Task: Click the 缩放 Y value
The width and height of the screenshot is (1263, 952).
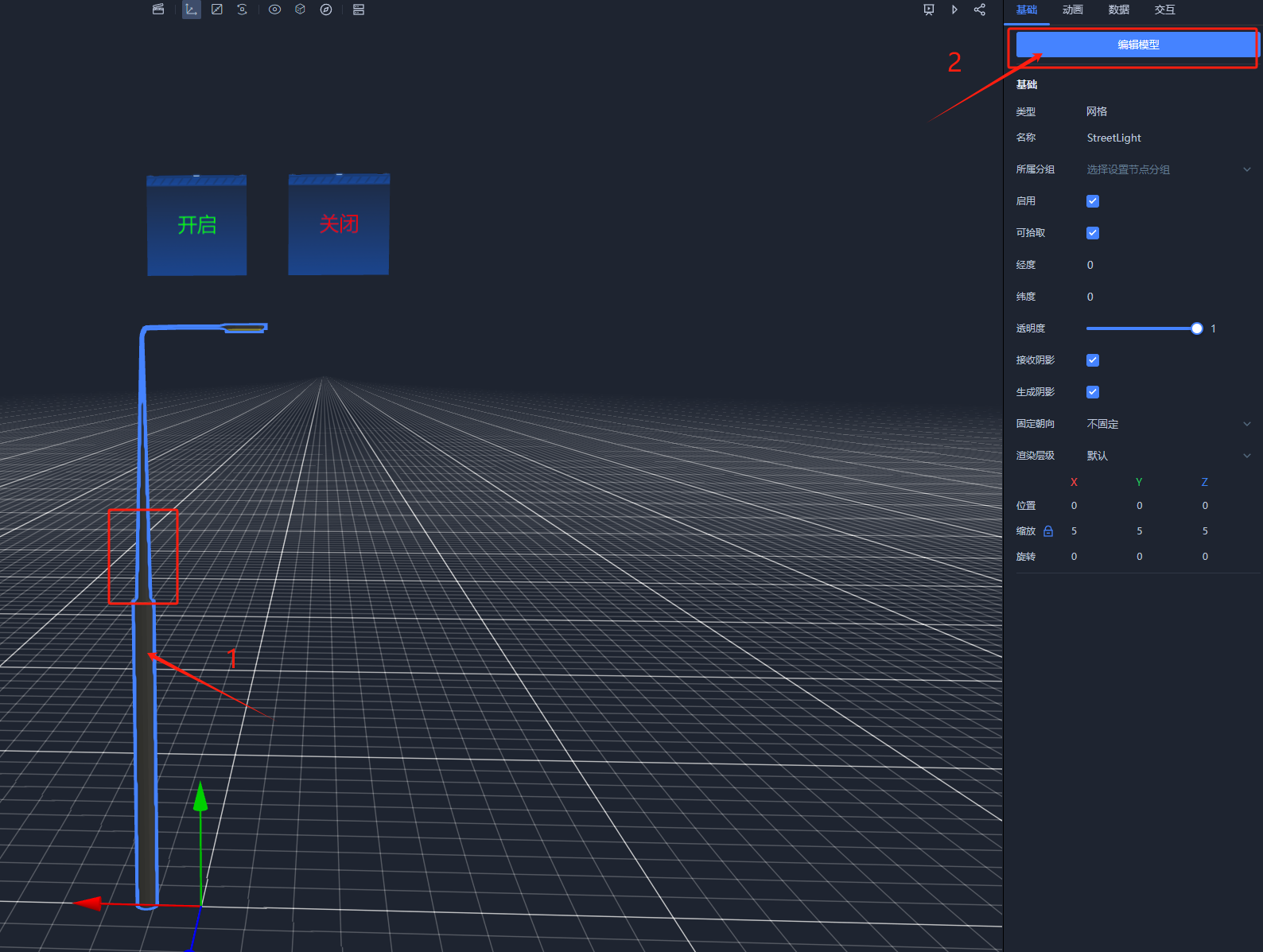Action: coord(1140,531)
